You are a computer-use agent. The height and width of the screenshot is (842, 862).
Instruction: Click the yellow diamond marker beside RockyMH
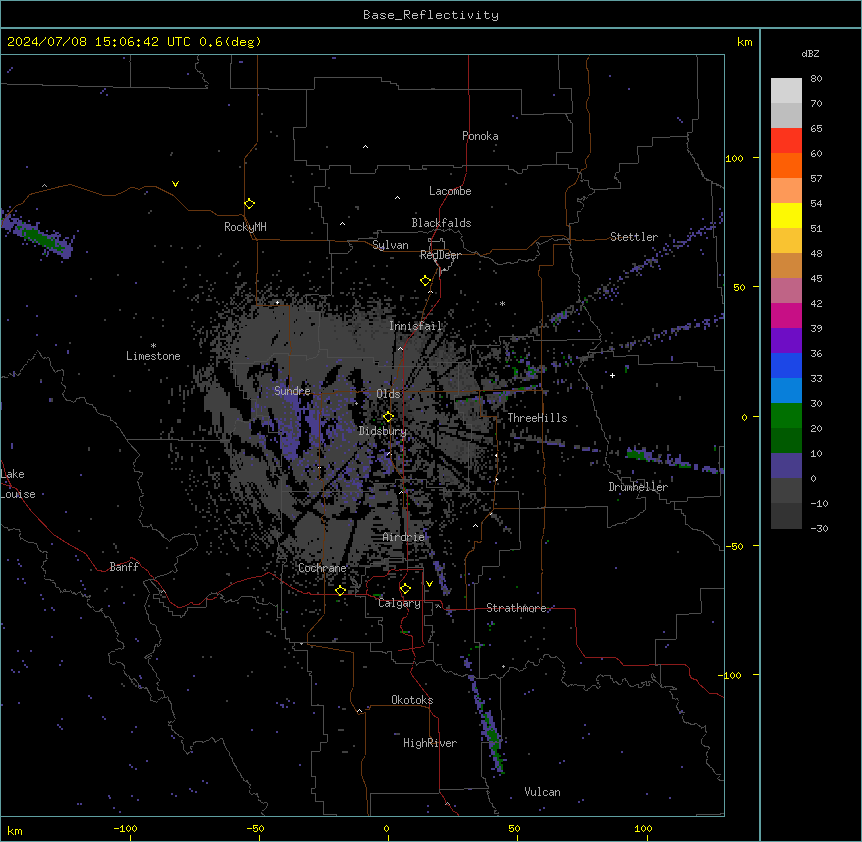249,204
